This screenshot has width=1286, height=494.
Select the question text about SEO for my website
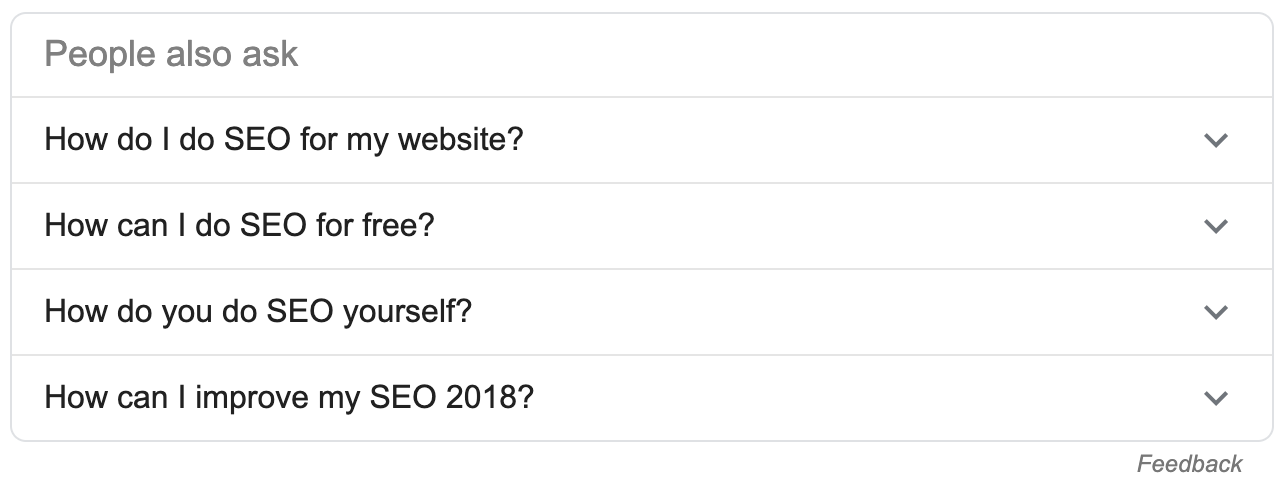284,139
